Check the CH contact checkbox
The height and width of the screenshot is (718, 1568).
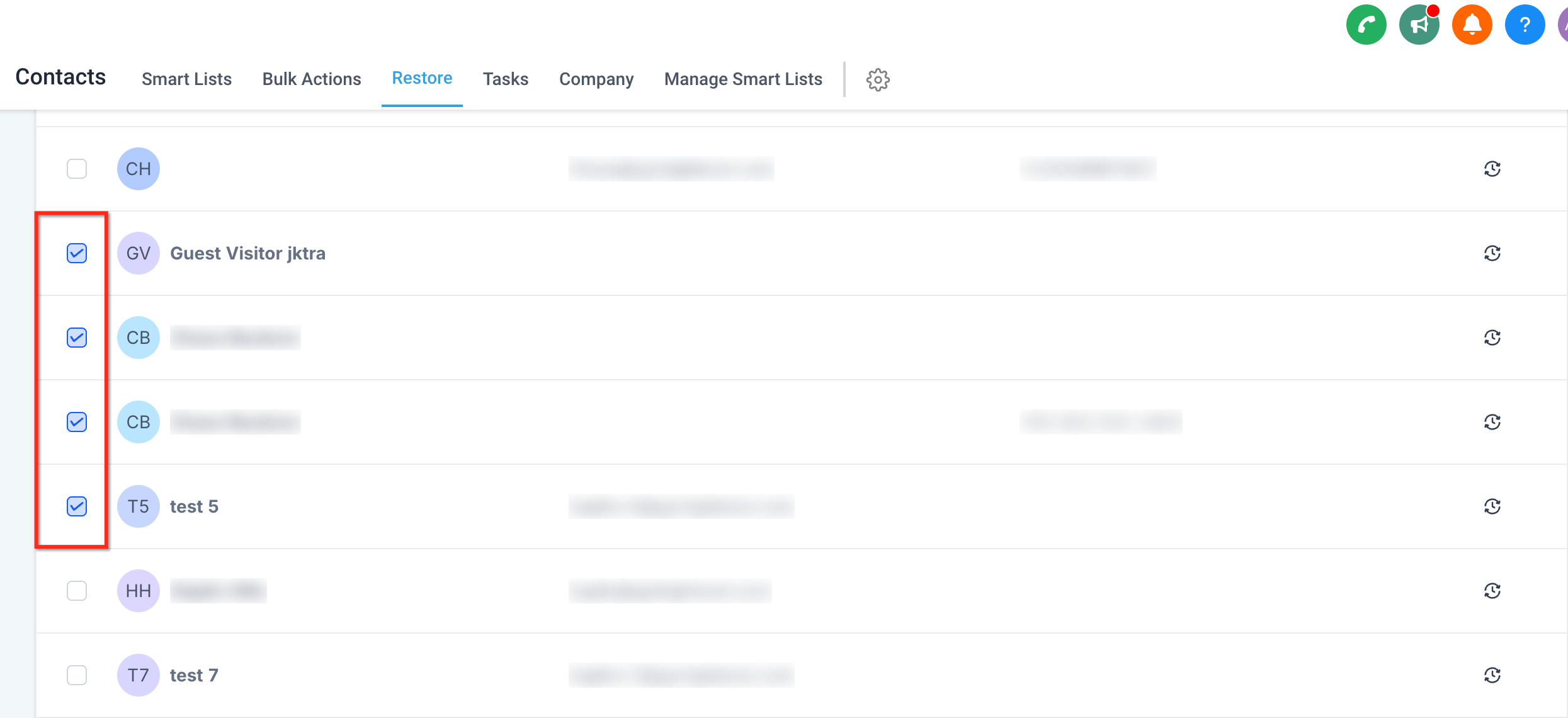coord(77,169)
